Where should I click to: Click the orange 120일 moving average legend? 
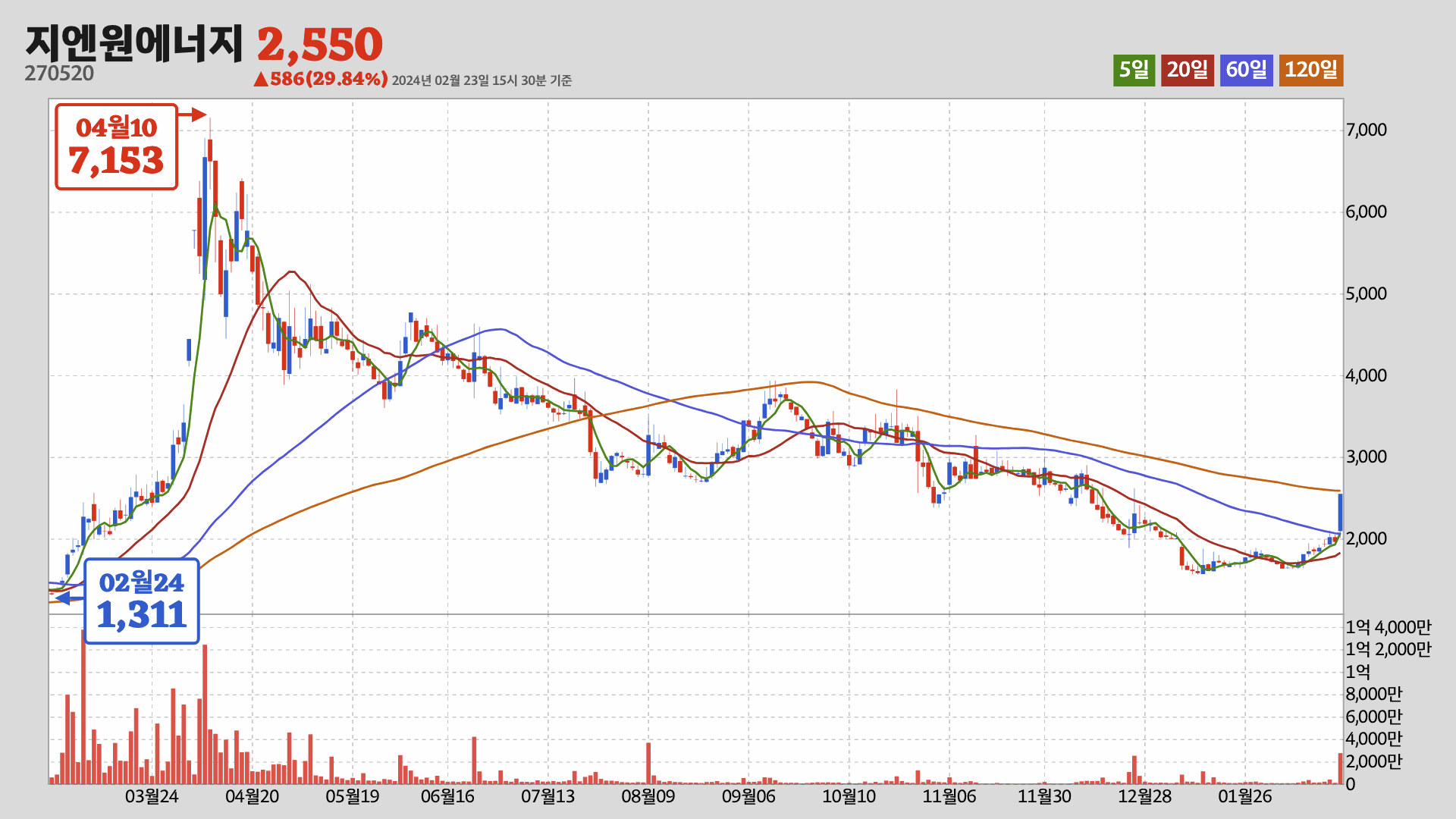pyautogui.click(x=1311, y=71)
